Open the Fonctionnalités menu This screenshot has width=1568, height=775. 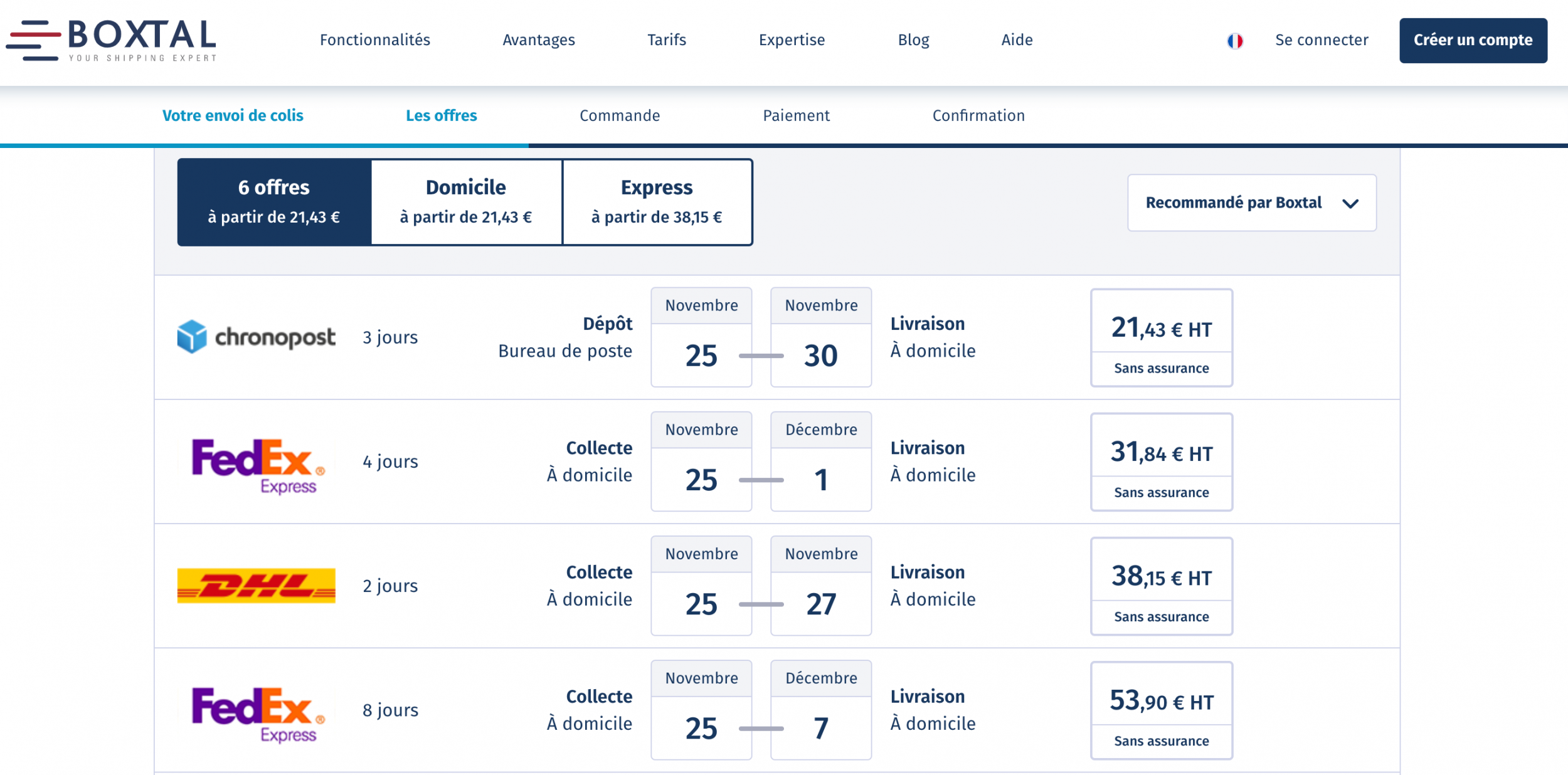374,40
